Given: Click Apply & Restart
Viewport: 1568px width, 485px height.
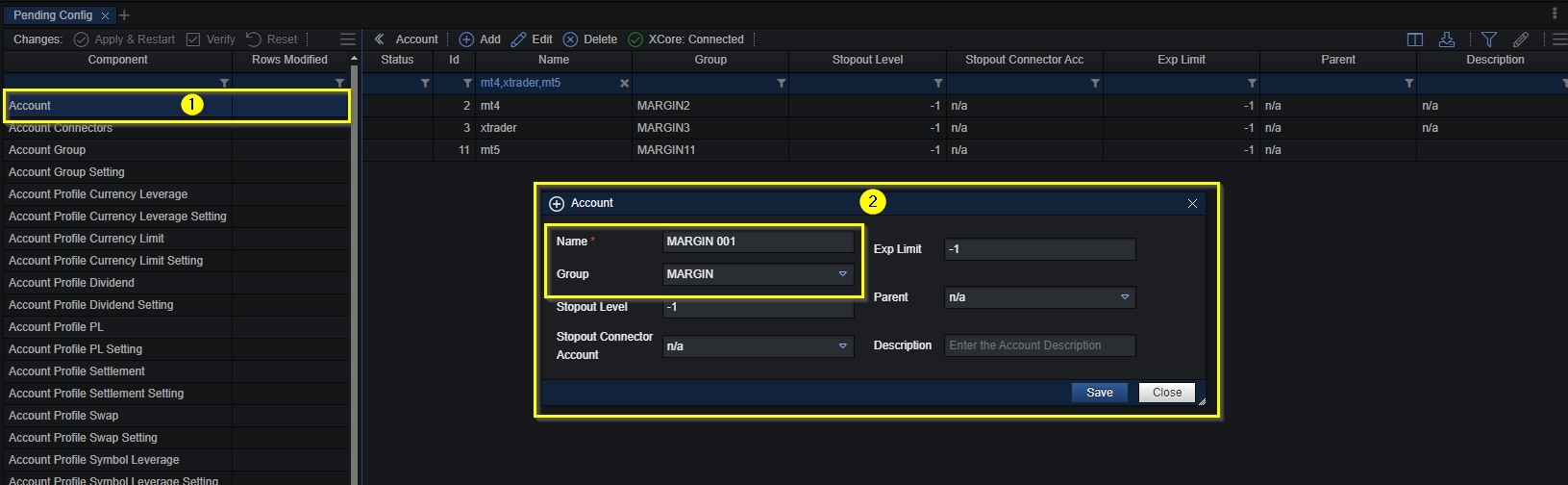Looking at the screenshot, I should coord(125,39).
